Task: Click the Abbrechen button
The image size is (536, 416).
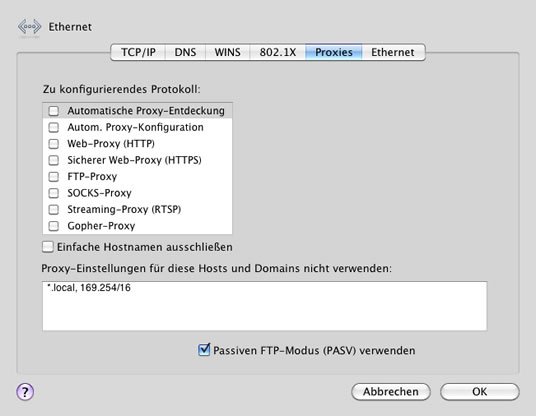Action: tap(391, 391)
